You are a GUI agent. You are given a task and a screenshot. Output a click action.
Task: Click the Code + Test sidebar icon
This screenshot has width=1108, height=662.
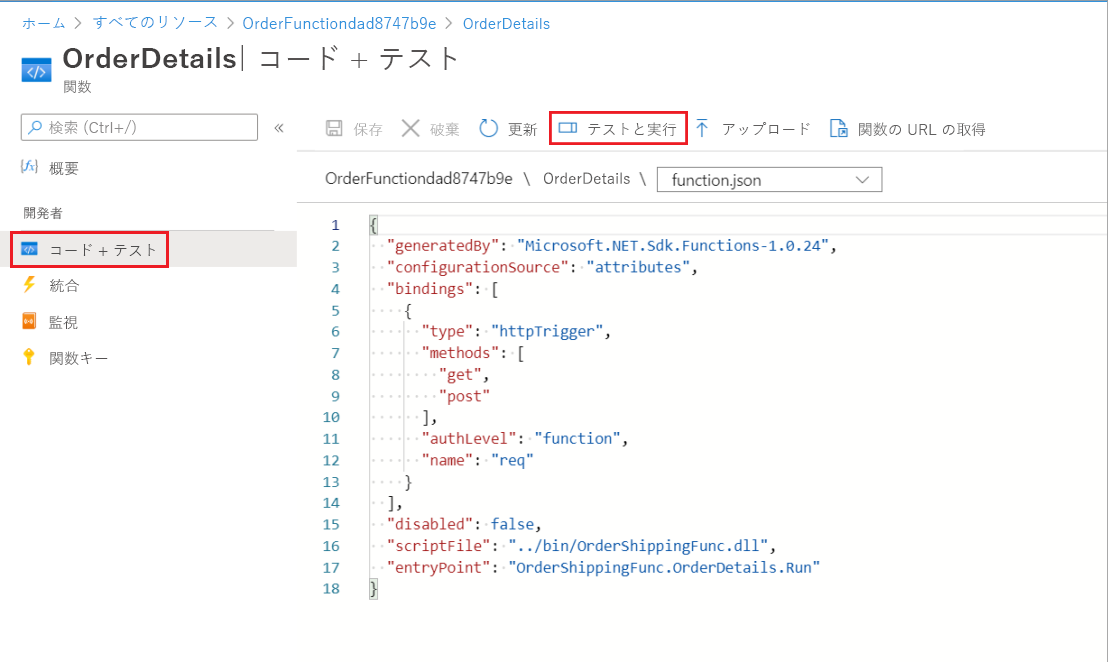[x=29, y=249]
